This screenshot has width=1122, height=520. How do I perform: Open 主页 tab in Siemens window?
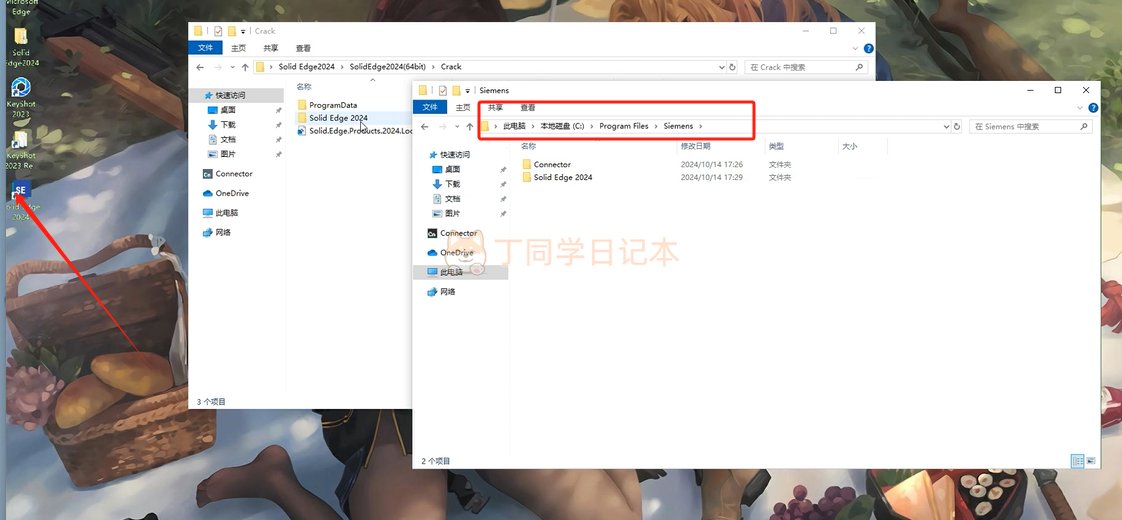point(463,108)
